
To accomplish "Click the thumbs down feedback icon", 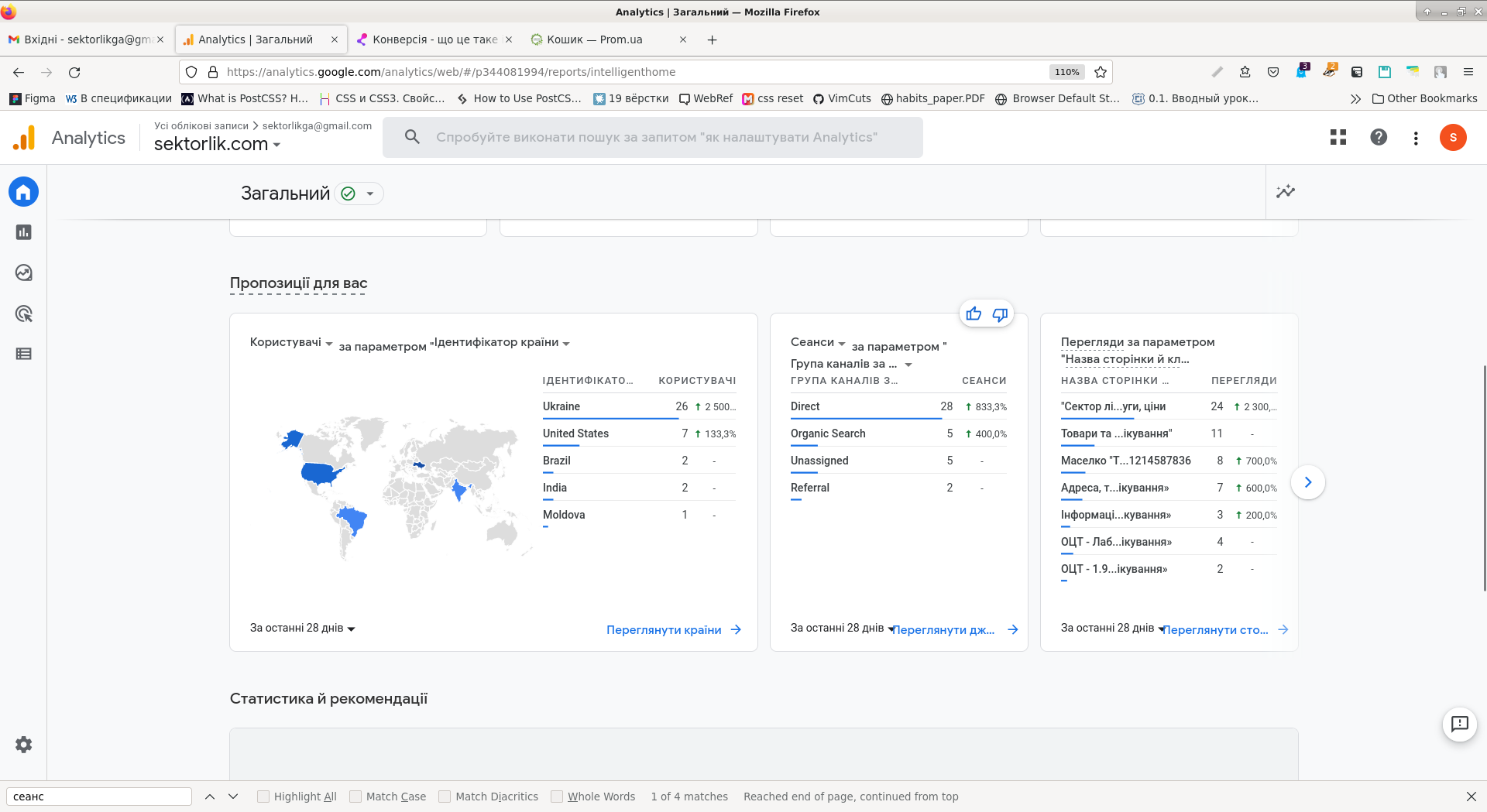I will 1000,313.
